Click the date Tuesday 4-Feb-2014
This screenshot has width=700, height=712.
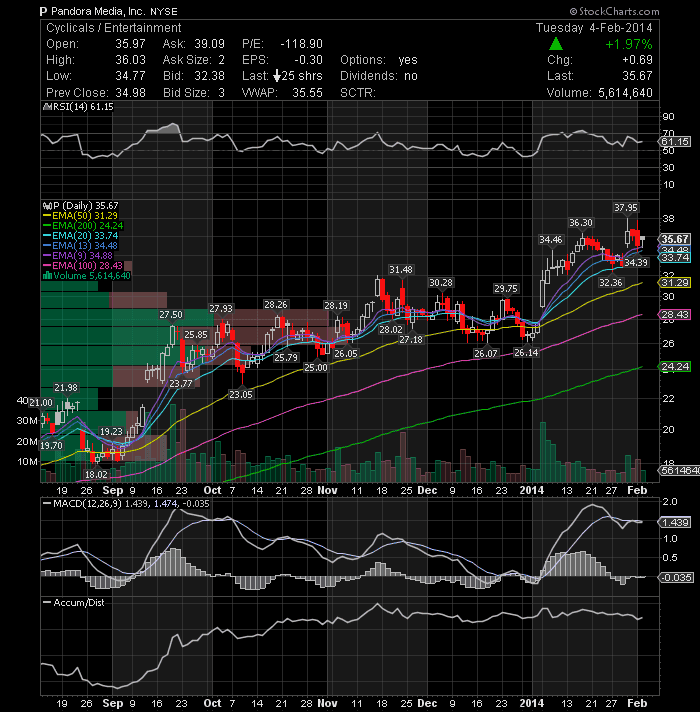coord(594,28)
